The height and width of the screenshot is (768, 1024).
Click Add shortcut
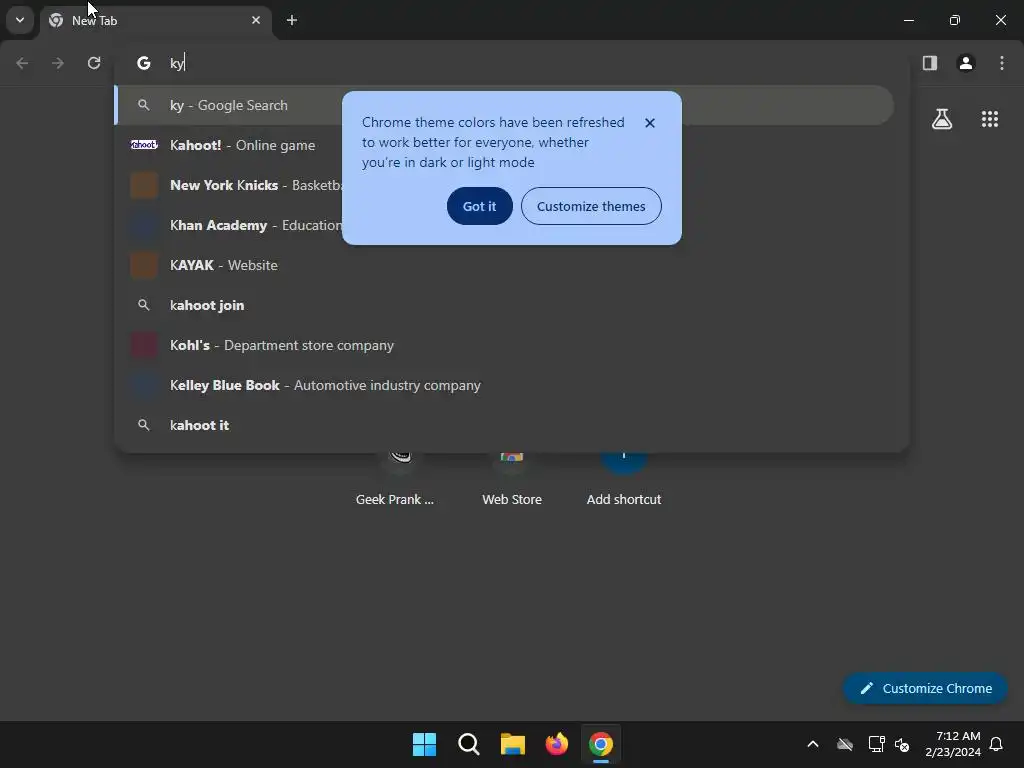coord(624,480)
